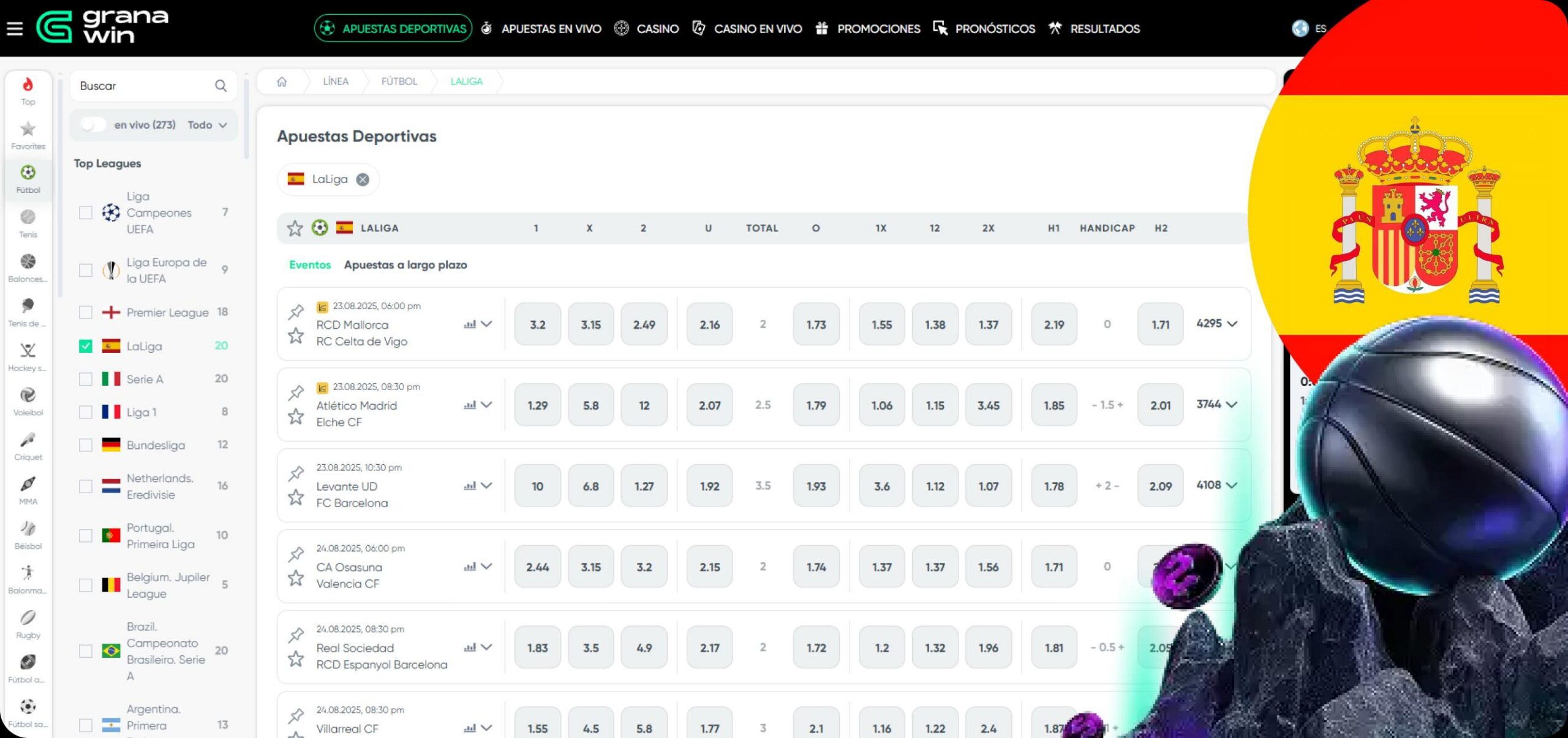
Task: Expand 3744 more markets for Atlético
Action: click(x=1216, y=404)
